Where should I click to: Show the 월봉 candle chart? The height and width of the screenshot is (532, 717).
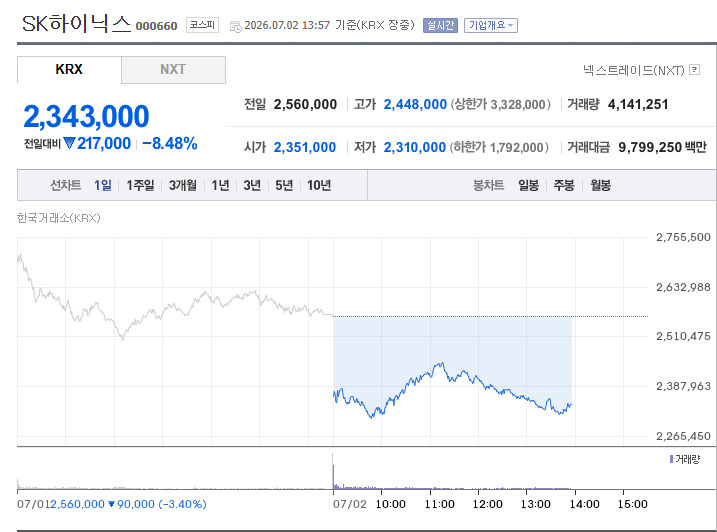[600, 185]
